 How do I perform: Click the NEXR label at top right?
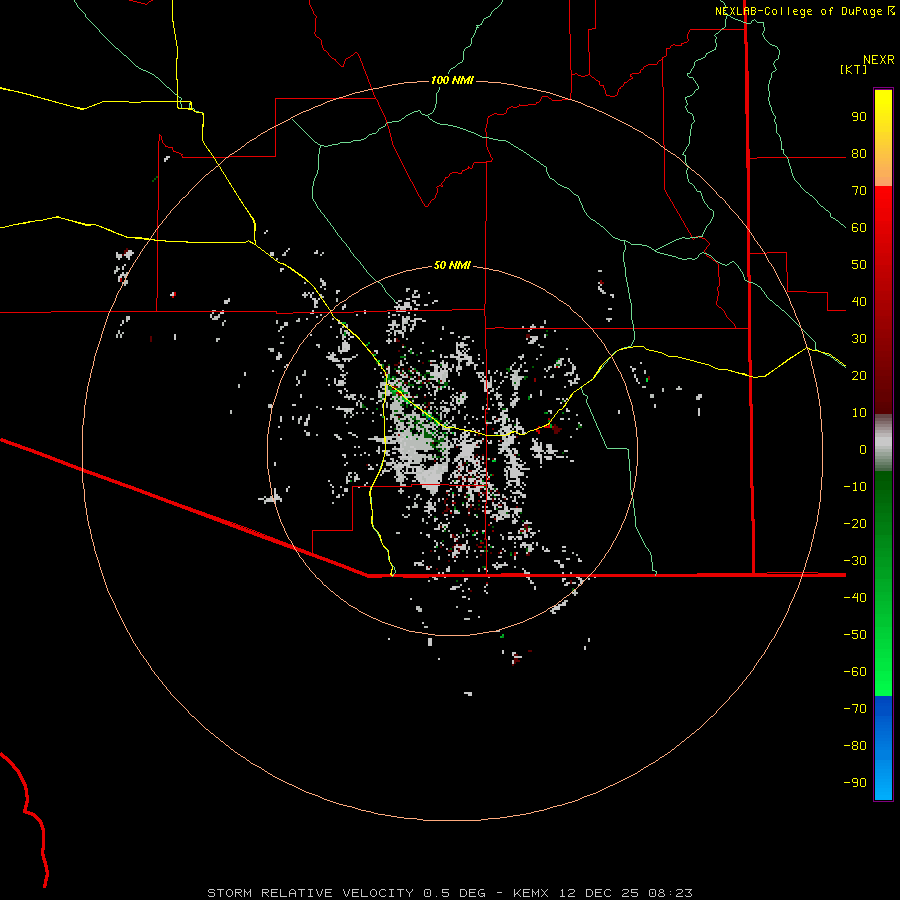pyautogui.click(x=879, y=60)
